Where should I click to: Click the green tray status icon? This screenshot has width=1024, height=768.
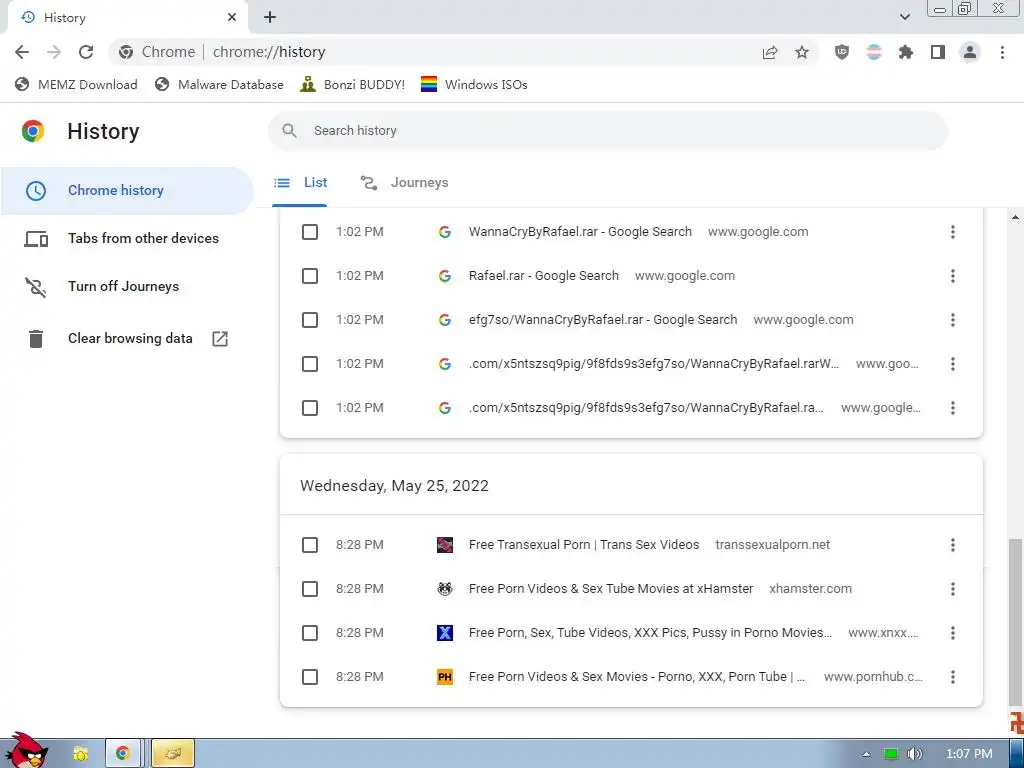pyautogui.click(x=891, y=754)
